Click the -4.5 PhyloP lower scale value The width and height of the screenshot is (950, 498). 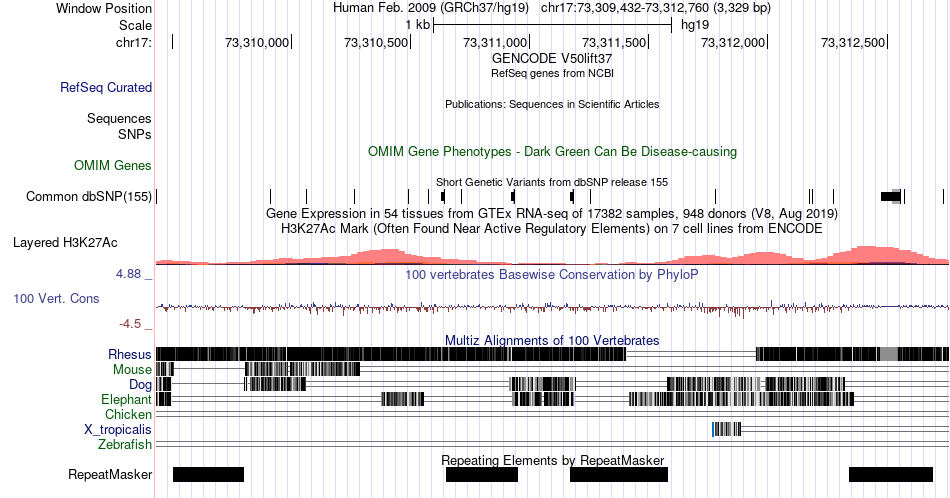pos(130,324)
